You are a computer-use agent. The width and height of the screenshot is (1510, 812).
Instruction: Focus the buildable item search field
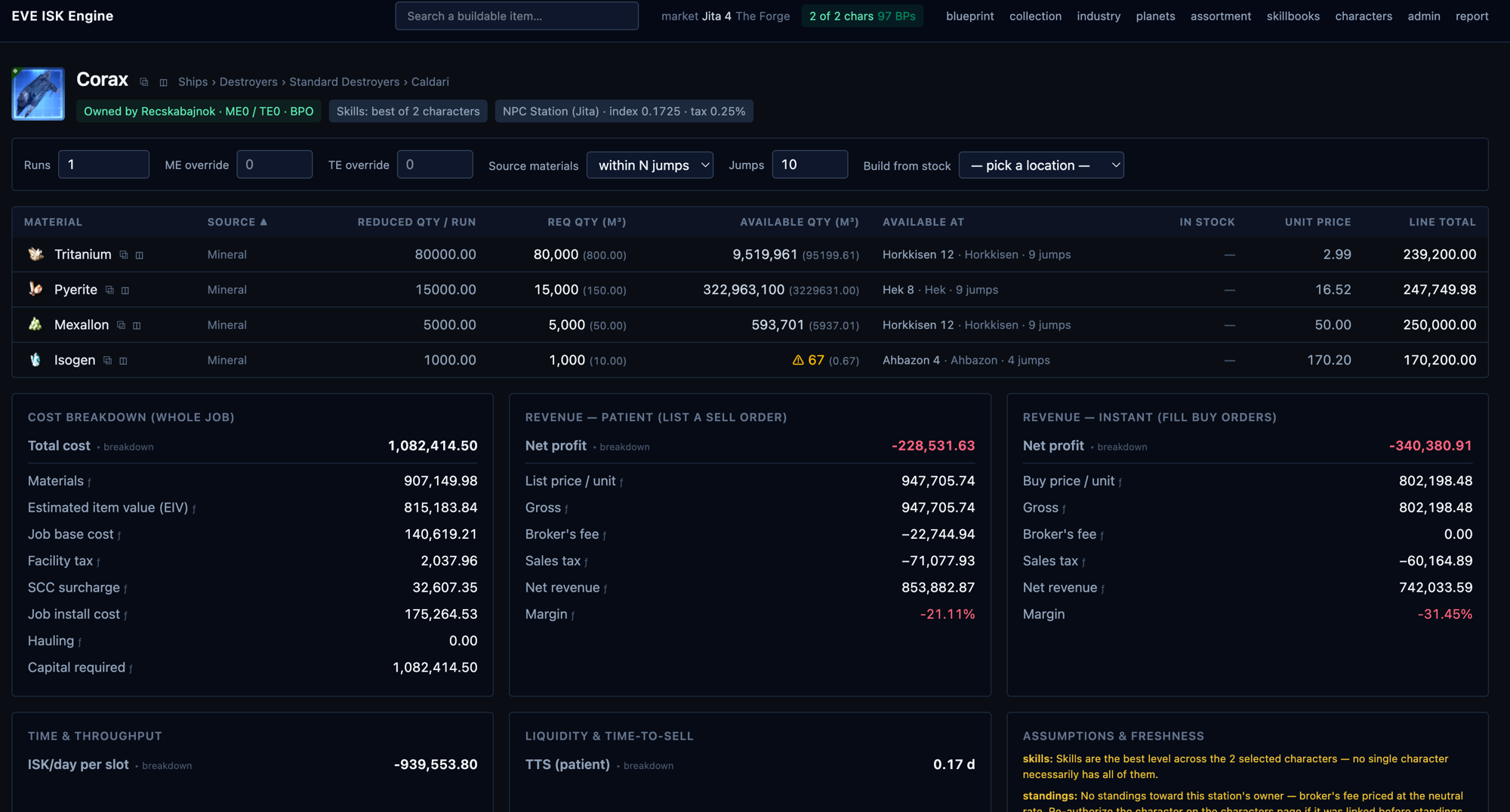(516, 16)
